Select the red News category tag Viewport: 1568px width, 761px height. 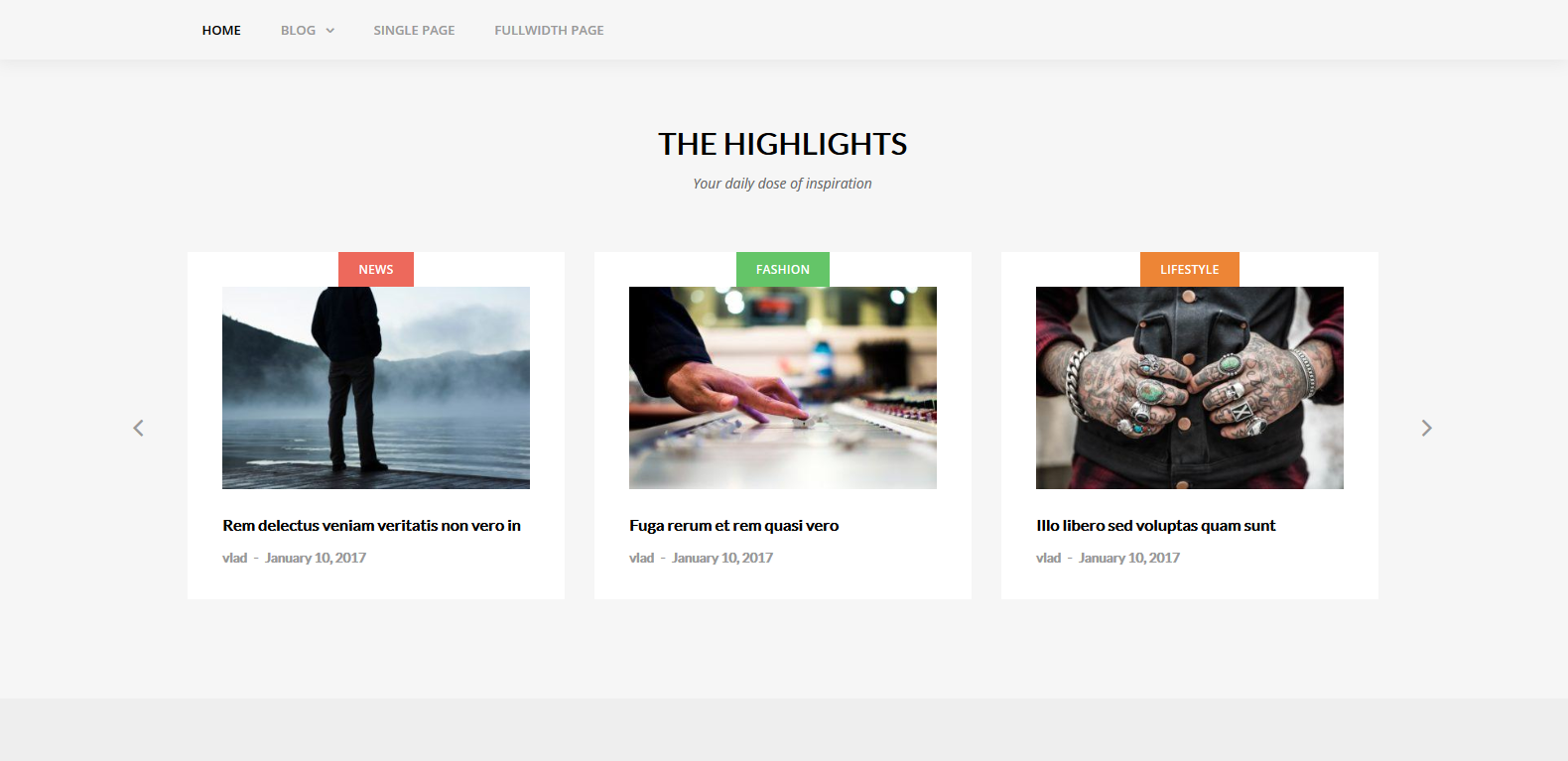point(376,269)
